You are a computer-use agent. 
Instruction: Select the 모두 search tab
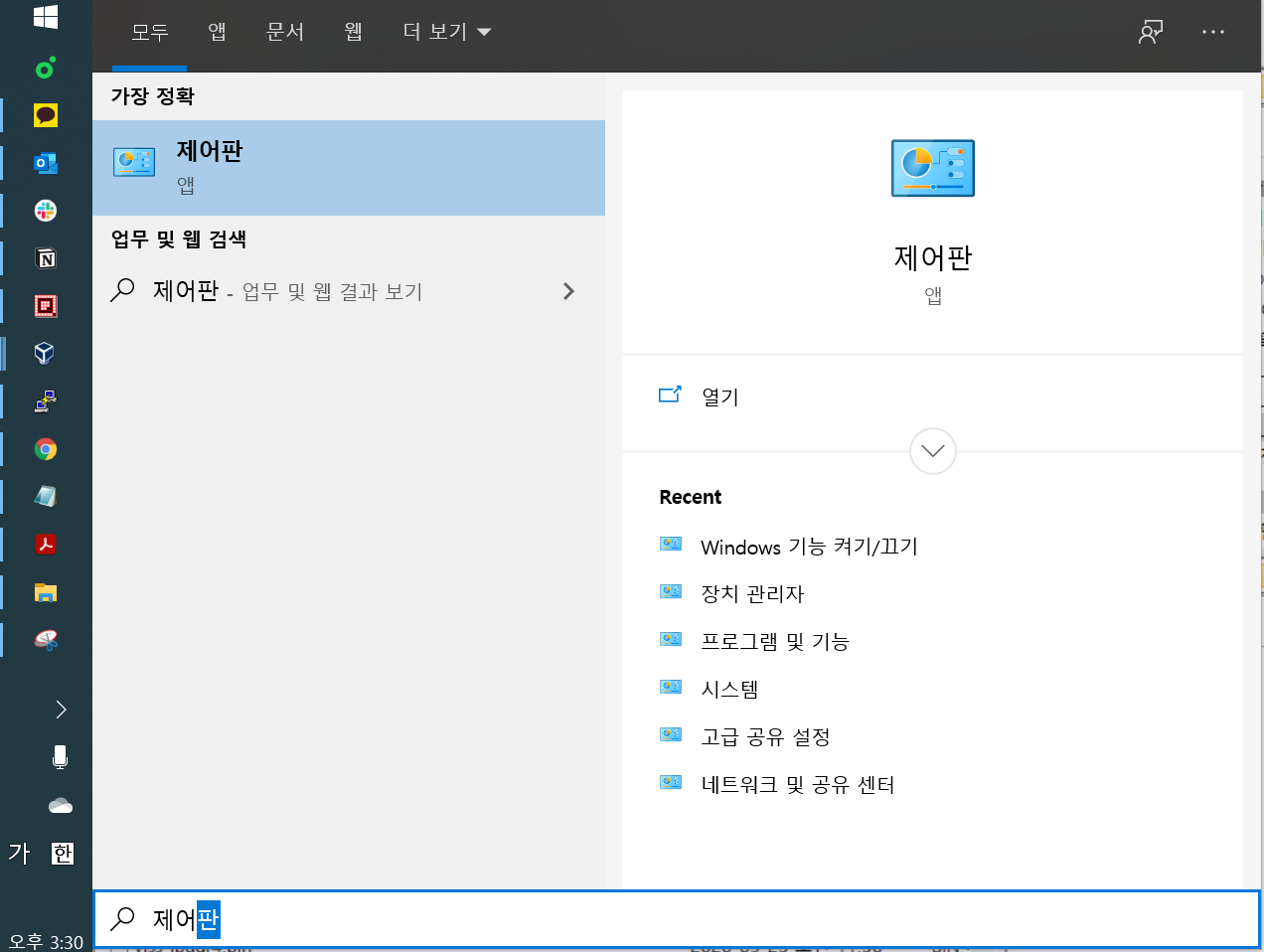pyautogui.click(x=149, y=32)
